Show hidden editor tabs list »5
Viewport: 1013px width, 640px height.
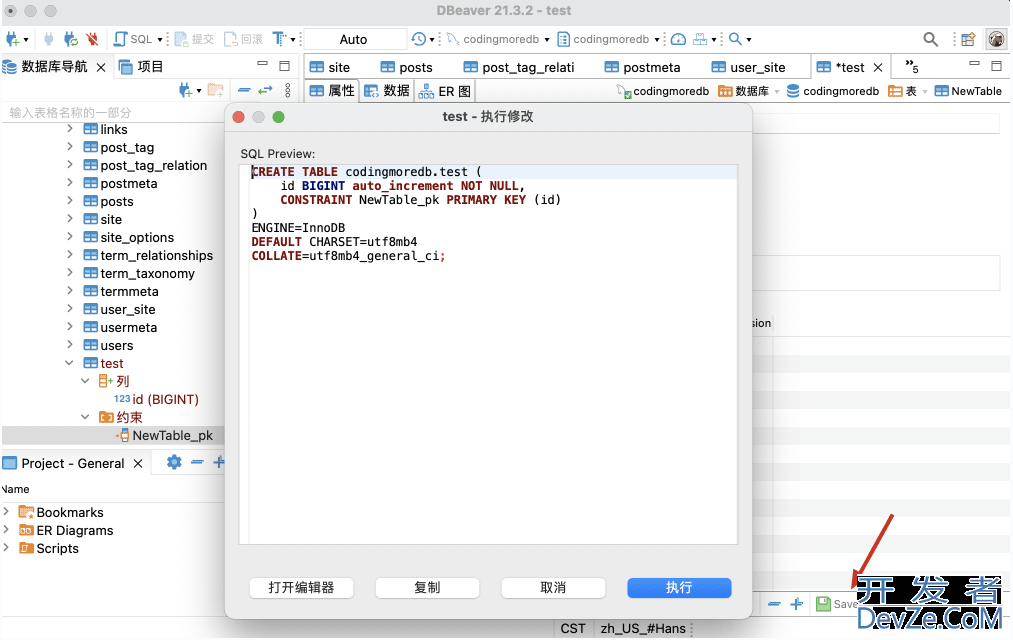pyautogui.click(x=912, y=67)
